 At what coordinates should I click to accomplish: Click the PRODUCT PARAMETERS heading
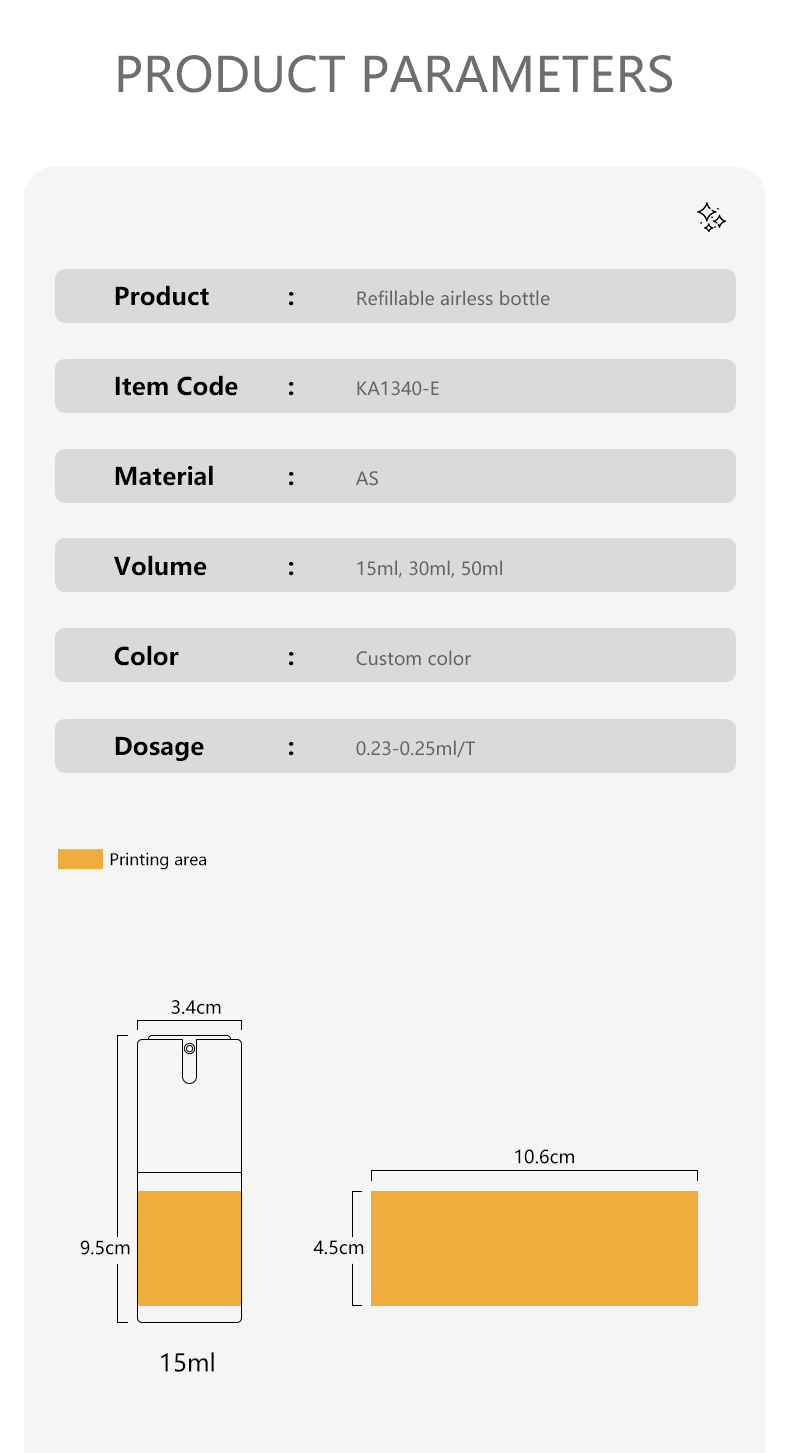pyautogui.click(x=395, y=73)
